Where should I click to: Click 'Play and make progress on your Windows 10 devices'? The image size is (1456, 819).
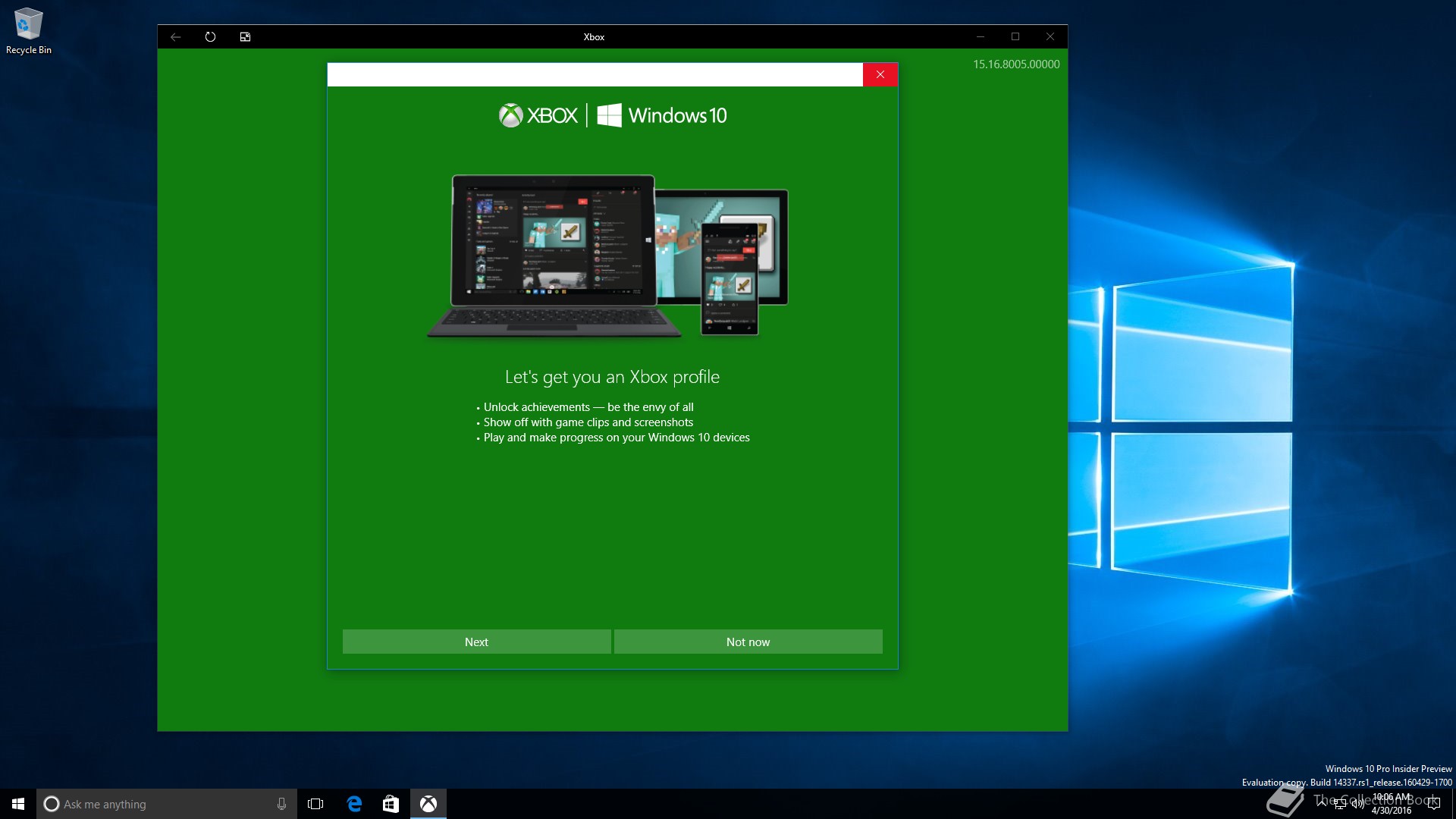point(617,438)
